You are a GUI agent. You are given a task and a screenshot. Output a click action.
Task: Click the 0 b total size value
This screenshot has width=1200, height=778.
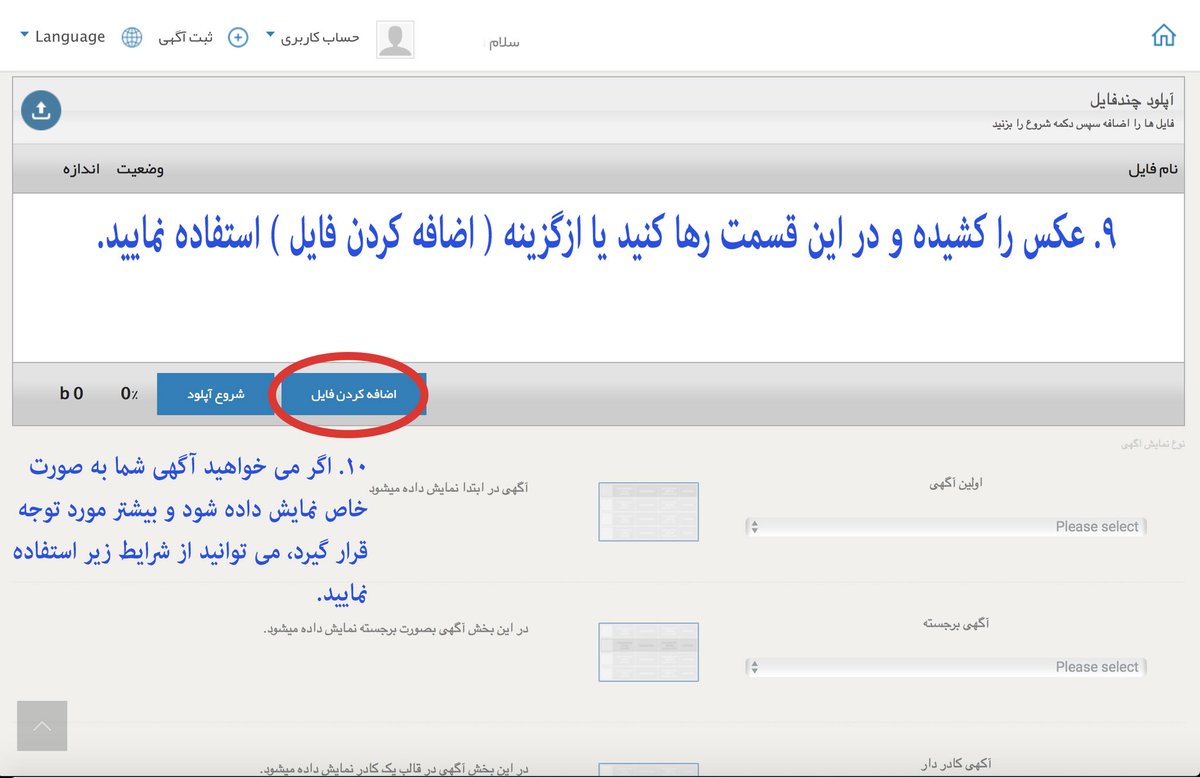click(x=72, y=394)
